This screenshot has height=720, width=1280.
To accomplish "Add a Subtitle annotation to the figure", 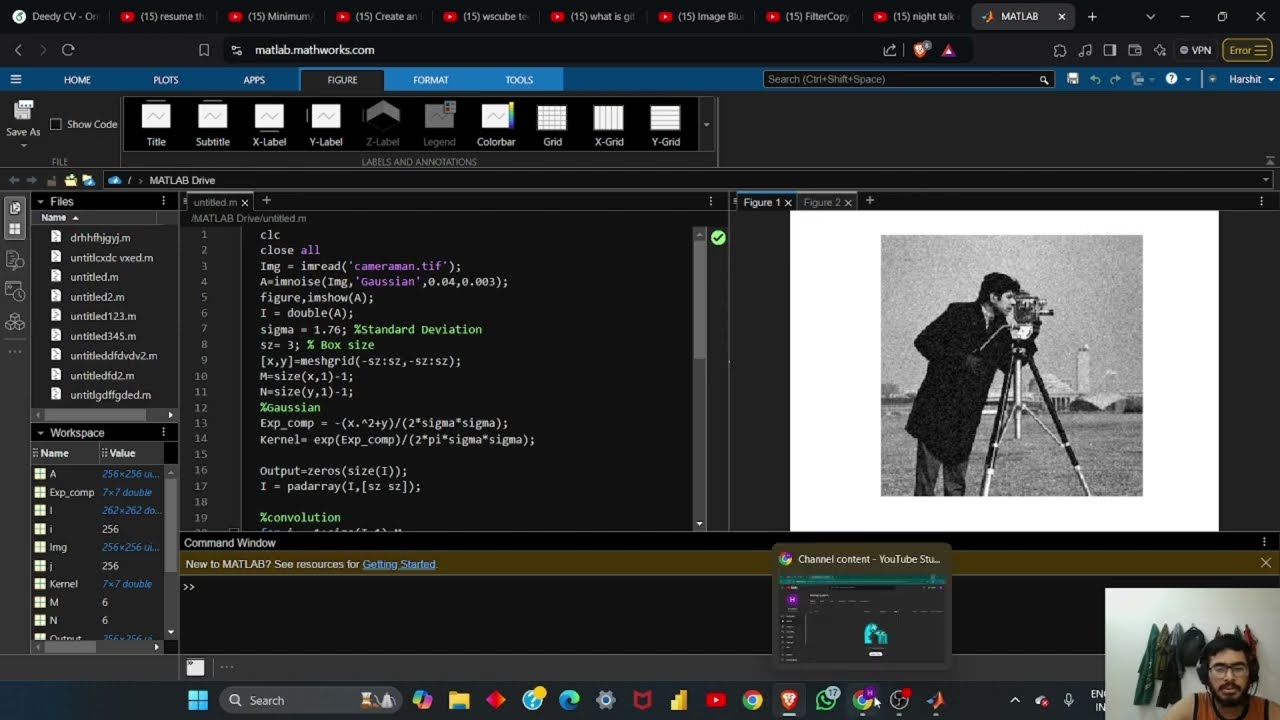I will coord(212,125).
